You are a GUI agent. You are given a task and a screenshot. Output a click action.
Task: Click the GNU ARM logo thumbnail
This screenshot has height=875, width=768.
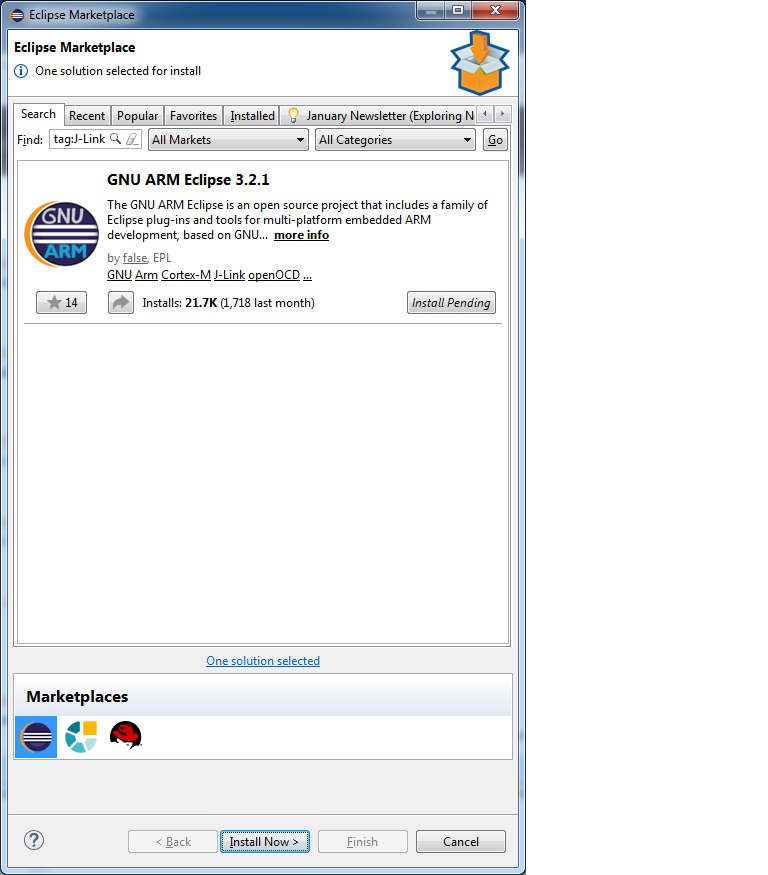pos(61,234)
